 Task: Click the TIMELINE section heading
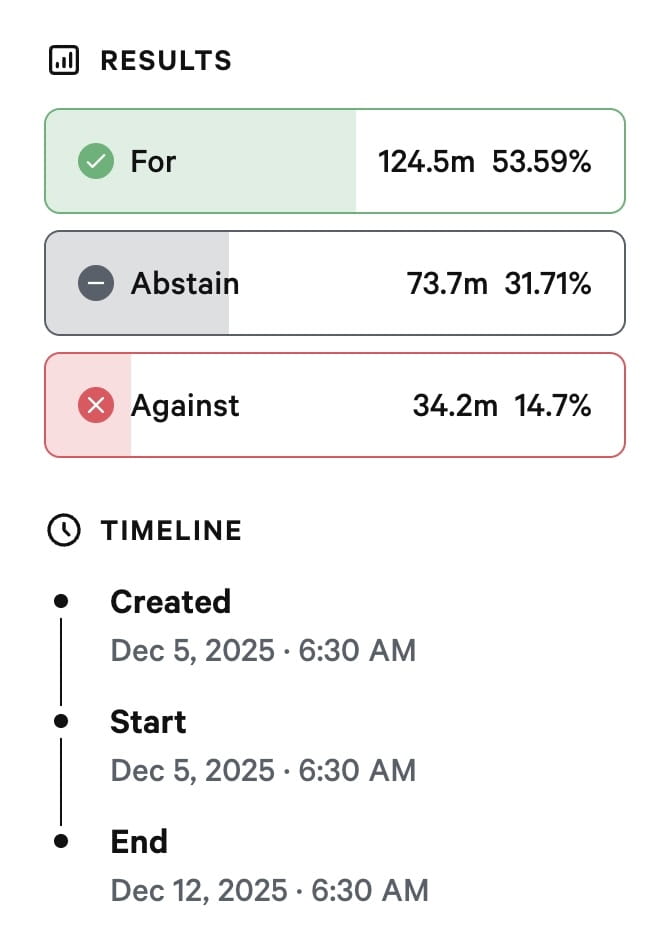[171, 530]
